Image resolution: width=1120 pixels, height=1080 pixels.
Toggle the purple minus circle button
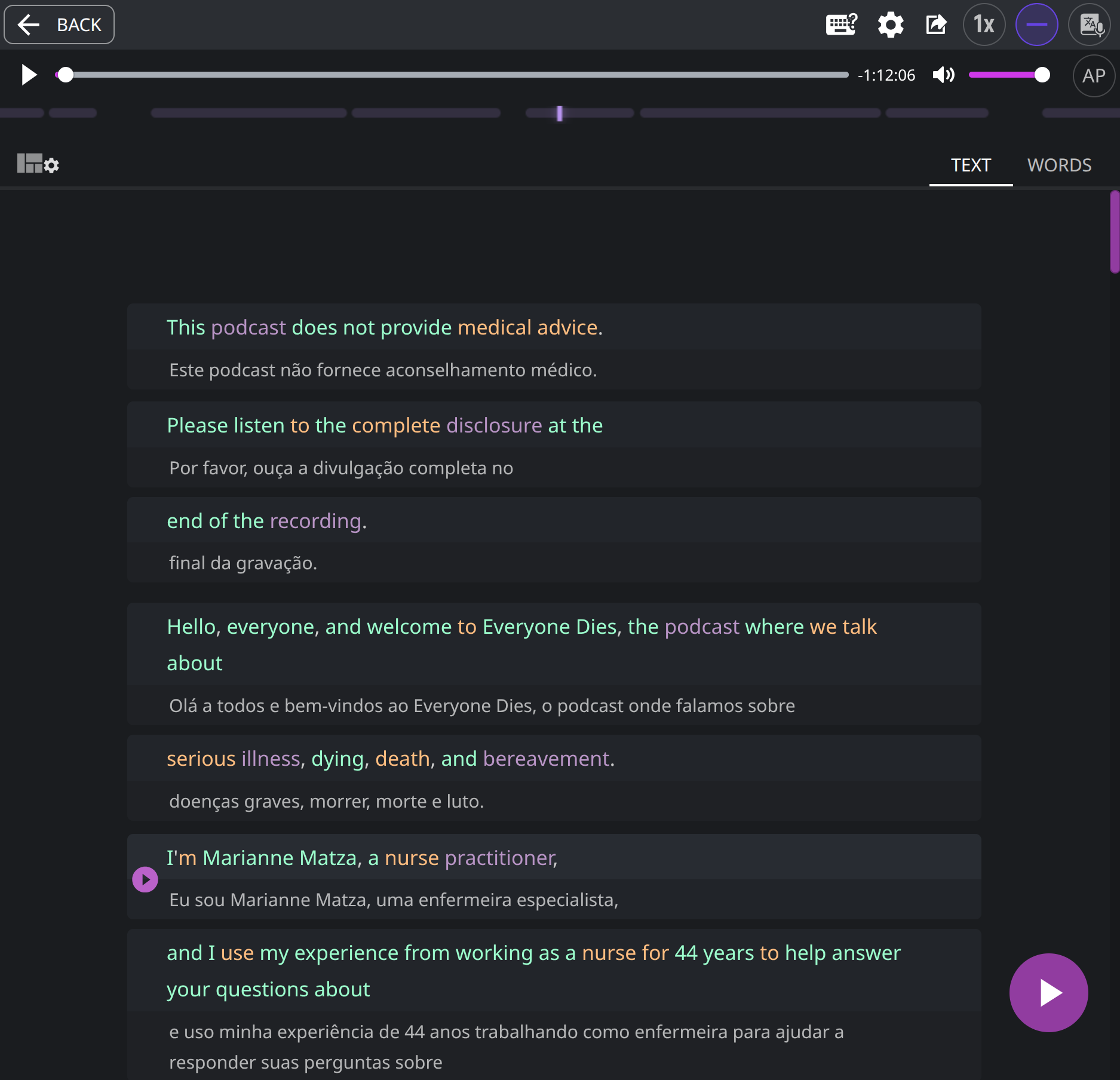tap(1036, 24)
